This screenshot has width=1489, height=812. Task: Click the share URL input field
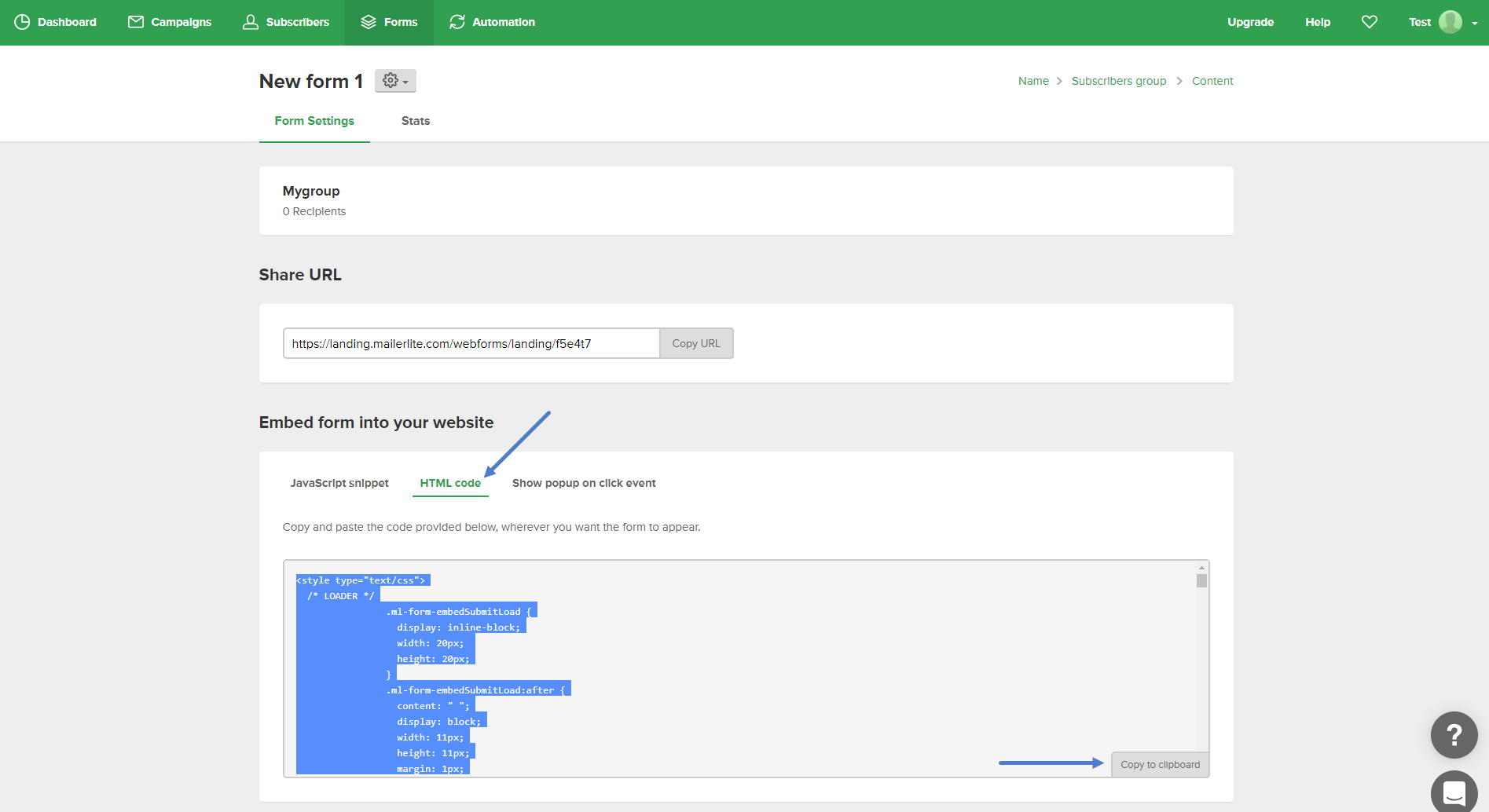[471, 343]
